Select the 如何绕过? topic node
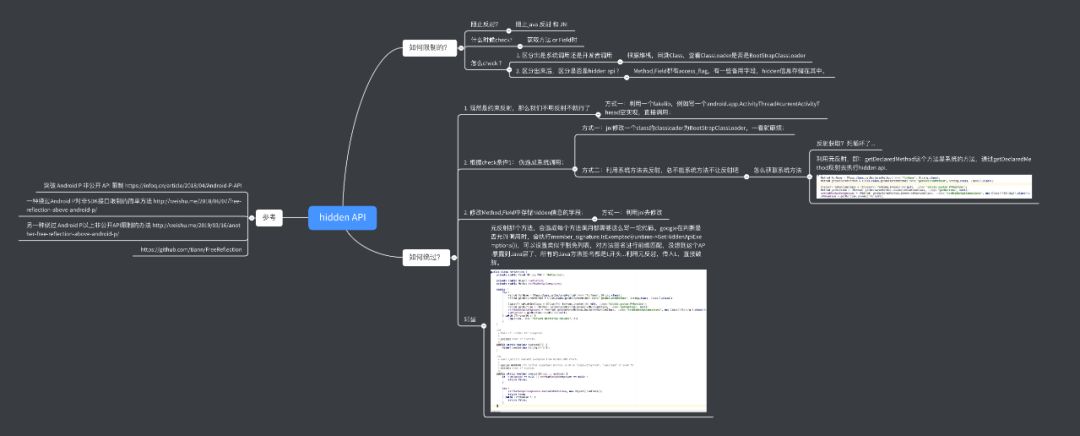The height and width of the screenshot is (436, 1080). tap(427, 258)
